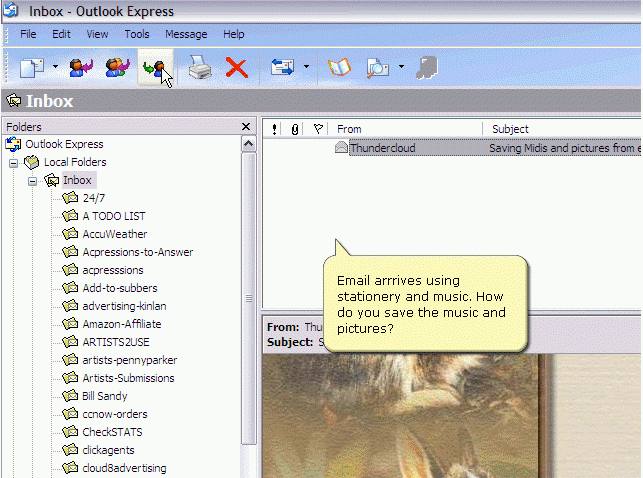643x478 pixels.
Task: Open the Acpressions-to-Answer folder
Action: (138, 253)
